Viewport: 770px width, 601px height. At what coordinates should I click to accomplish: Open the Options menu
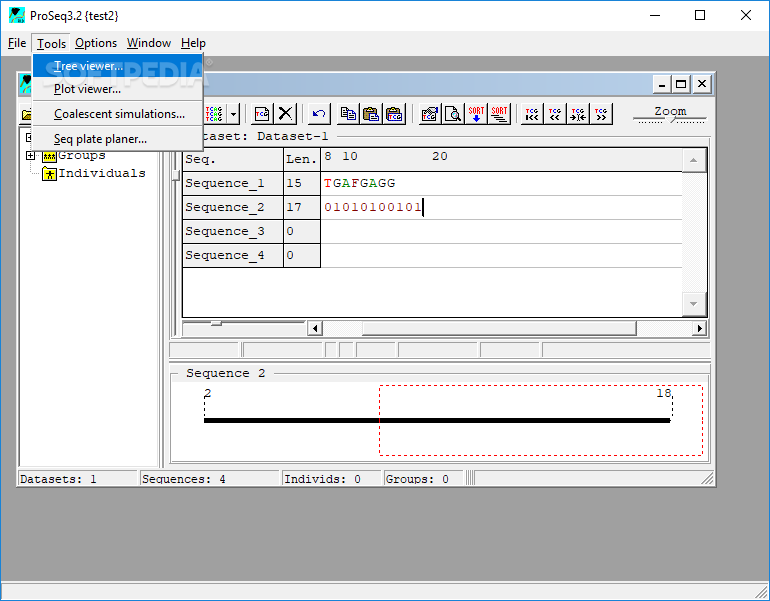(x=96, y=43)
